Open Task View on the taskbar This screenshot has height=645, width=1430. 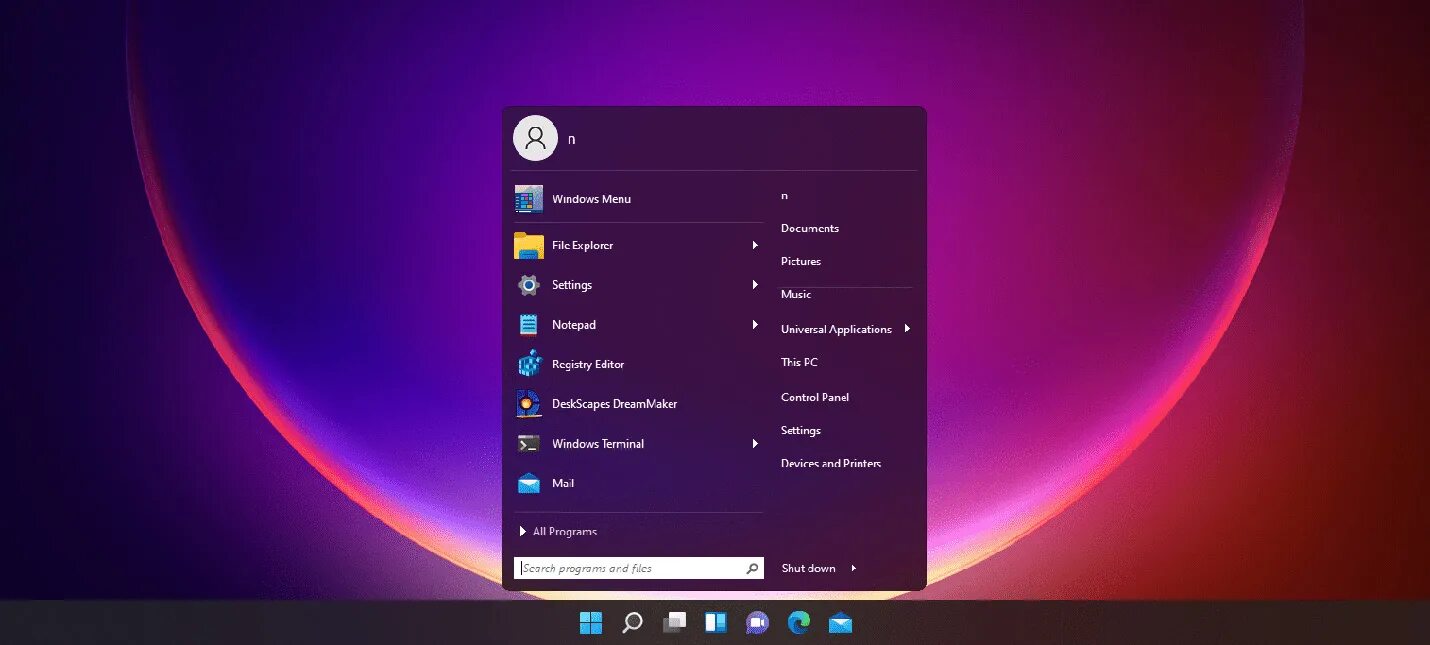point(674,623)
